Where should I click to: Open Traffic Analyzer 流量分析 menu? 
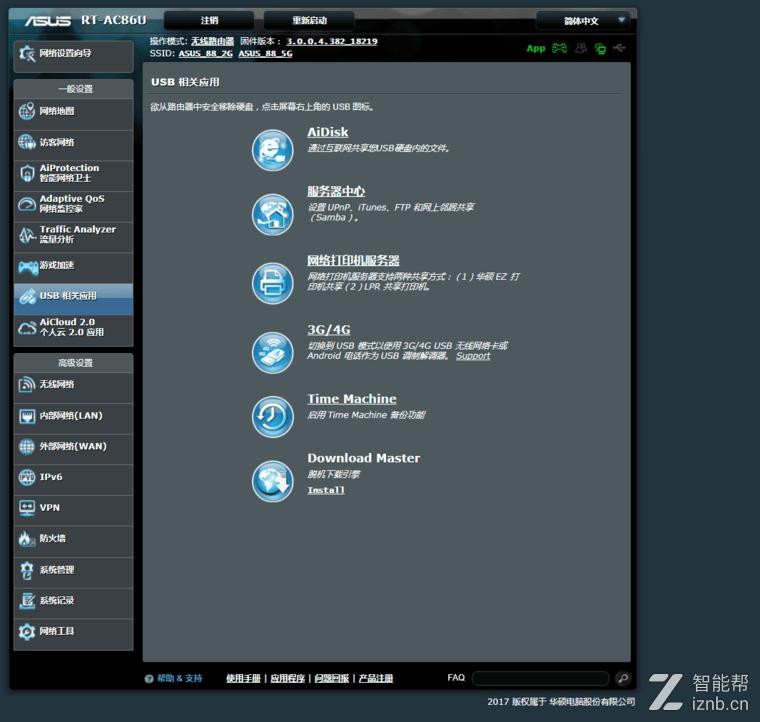point(74,235)
